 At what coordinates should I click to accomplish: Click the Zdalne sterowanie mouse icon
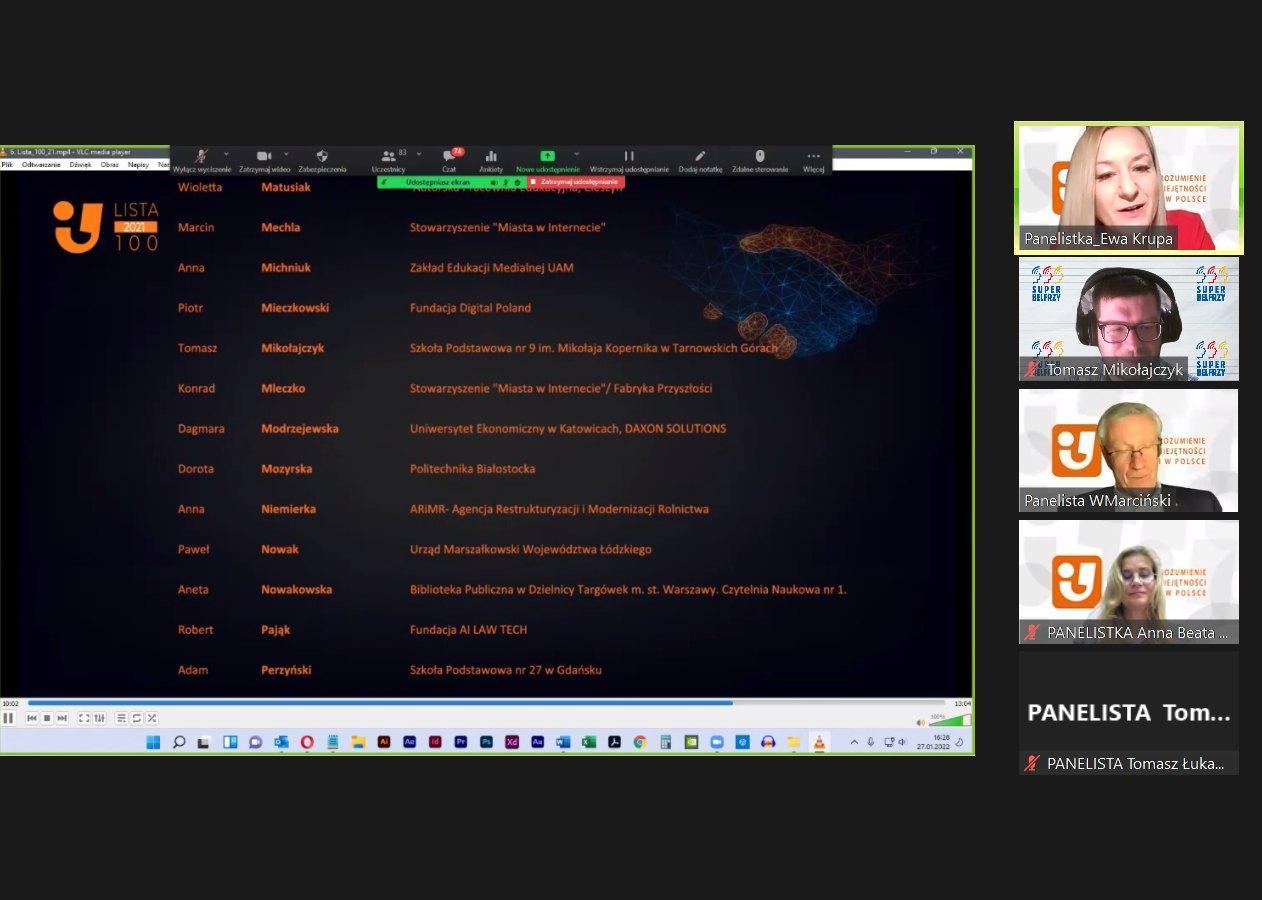pos(759,160)
